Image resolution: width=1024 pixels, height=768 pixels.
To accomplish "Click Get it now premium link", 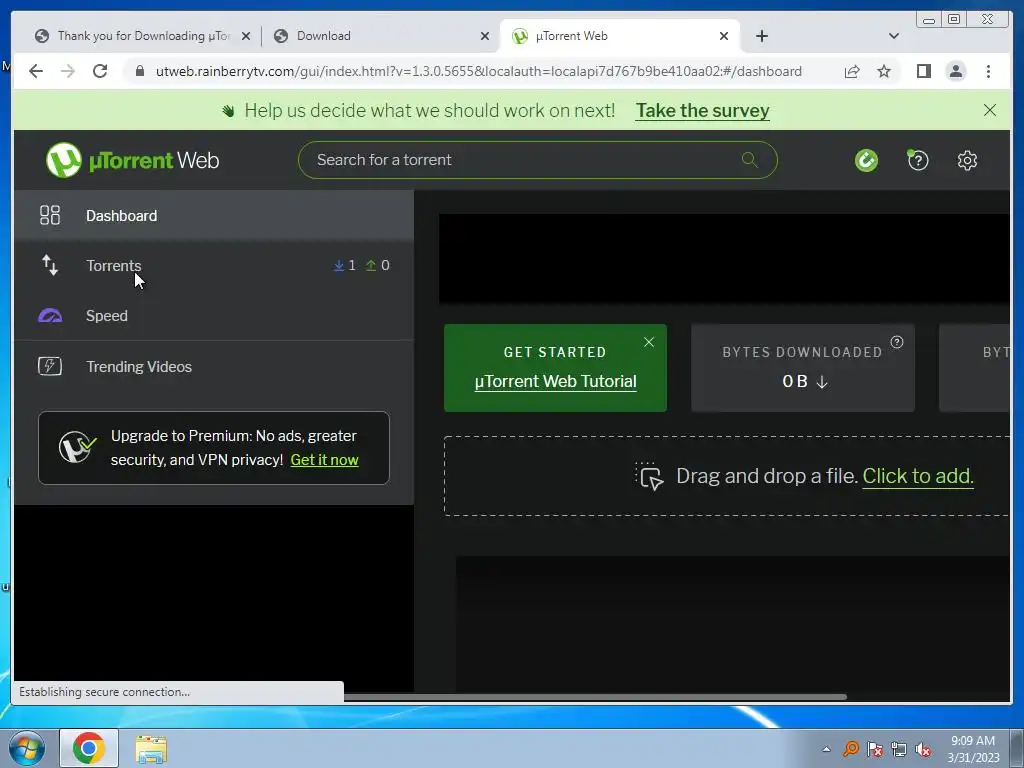I will pos(324,460).
